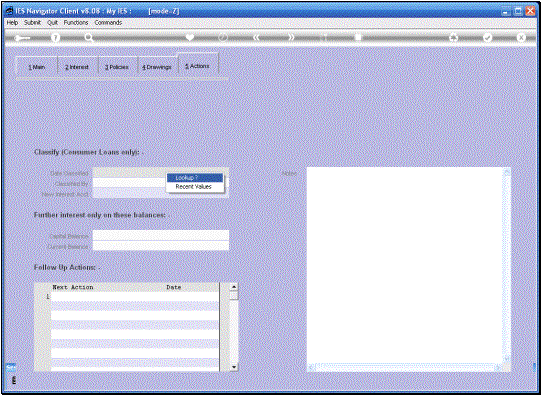Viewport: 541px width, 395px height.
Task: Open the Commands menu
Action: coord(108,22)
